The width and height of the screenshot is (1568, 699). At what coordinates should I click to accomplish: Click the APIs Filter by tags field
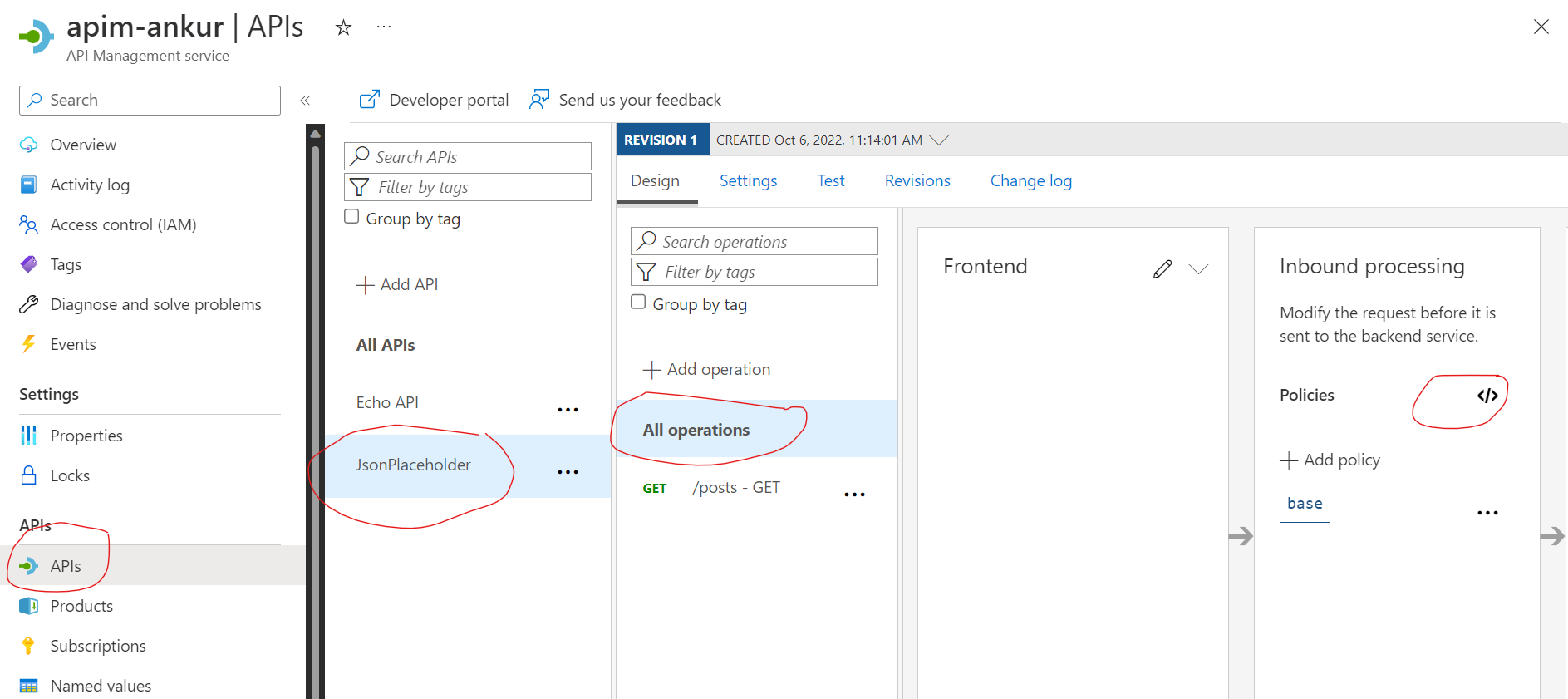click(468, 187)
